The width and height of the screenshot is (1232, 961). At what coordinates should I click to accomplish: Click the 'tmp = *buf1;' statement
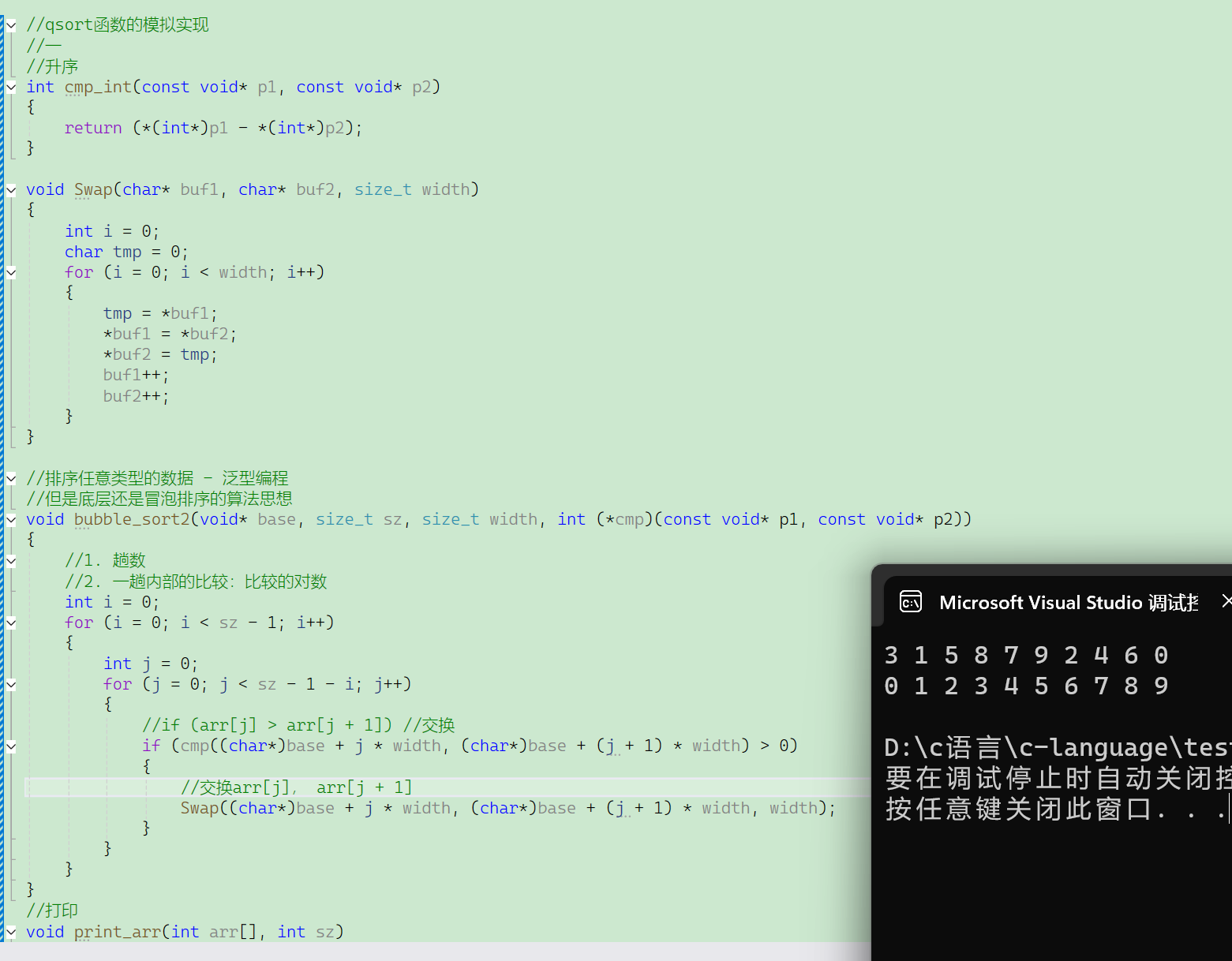160,313
